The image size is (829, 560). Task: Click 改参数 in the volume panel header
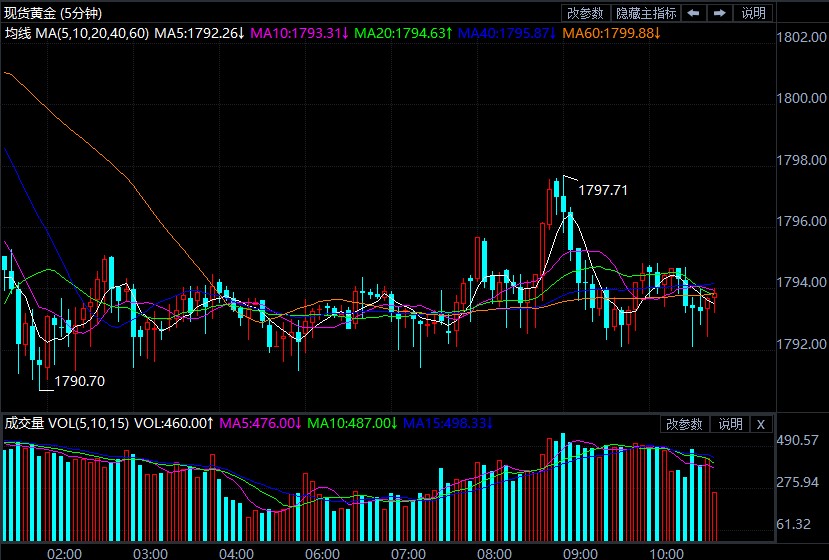coord(686,424)
